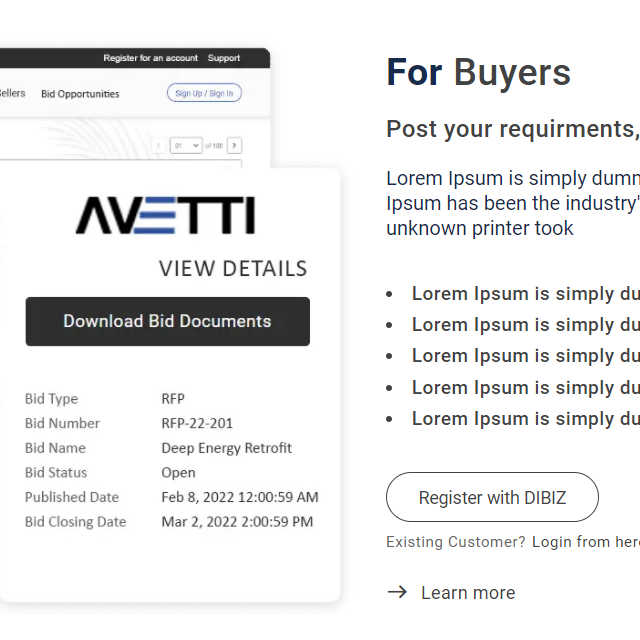
Task: Select Bid Opportunities menu item
Action: pos(80,94)
